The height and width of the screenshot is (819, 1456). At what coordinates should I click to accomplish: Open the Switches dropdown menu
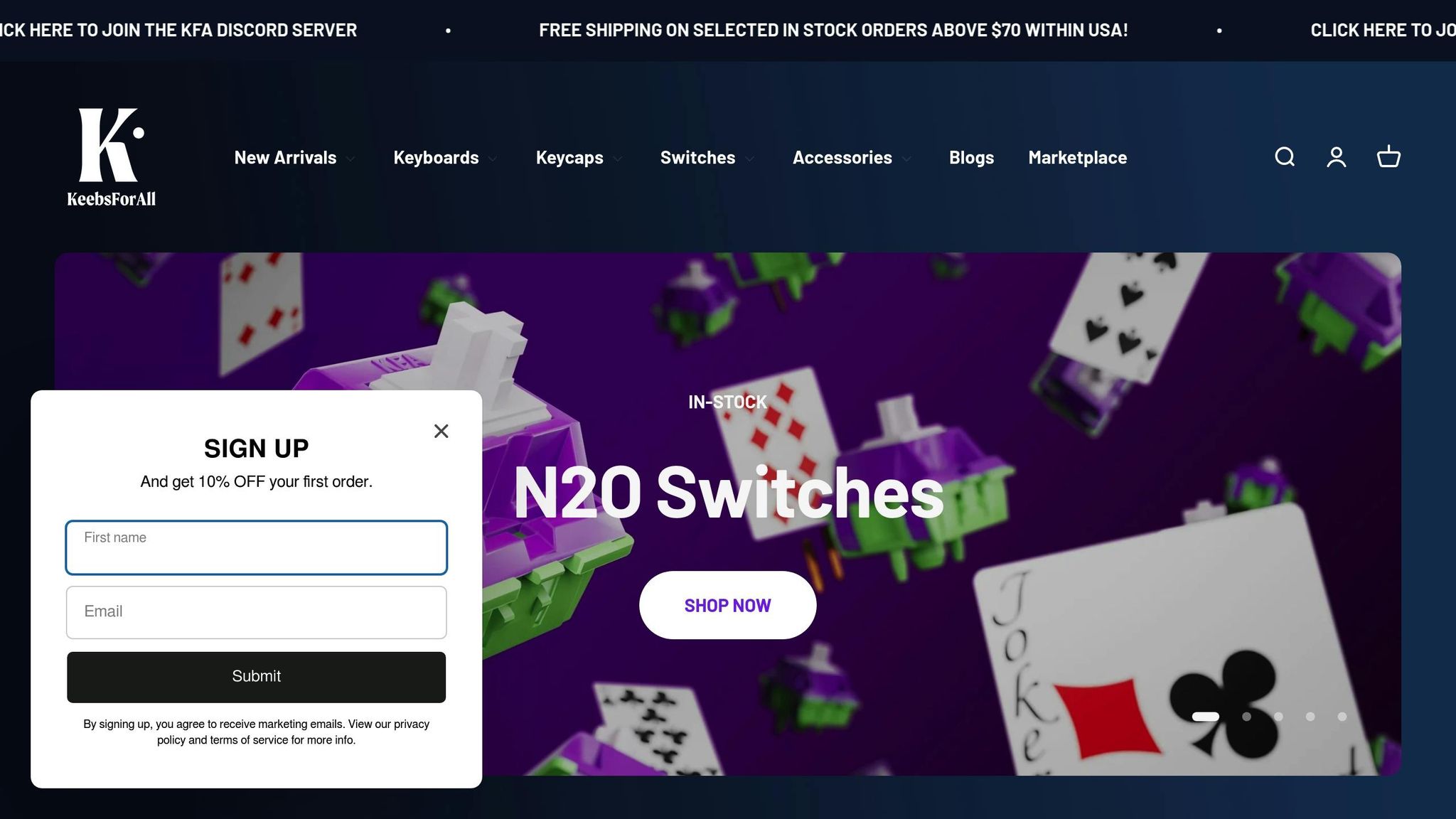point(707,158)
